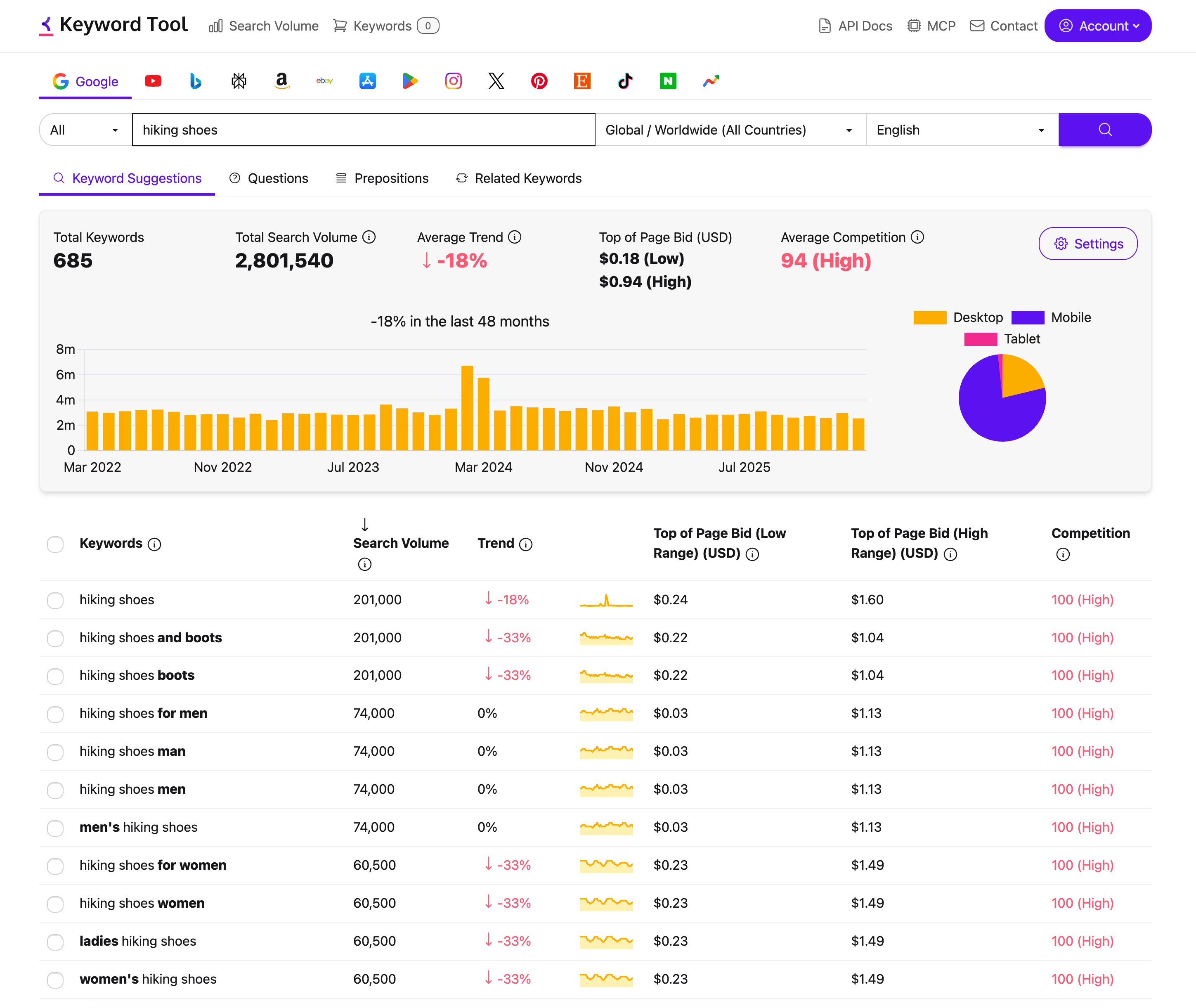Select the Instagram platform icon
1196x1008 pixels.
point(453,81)
